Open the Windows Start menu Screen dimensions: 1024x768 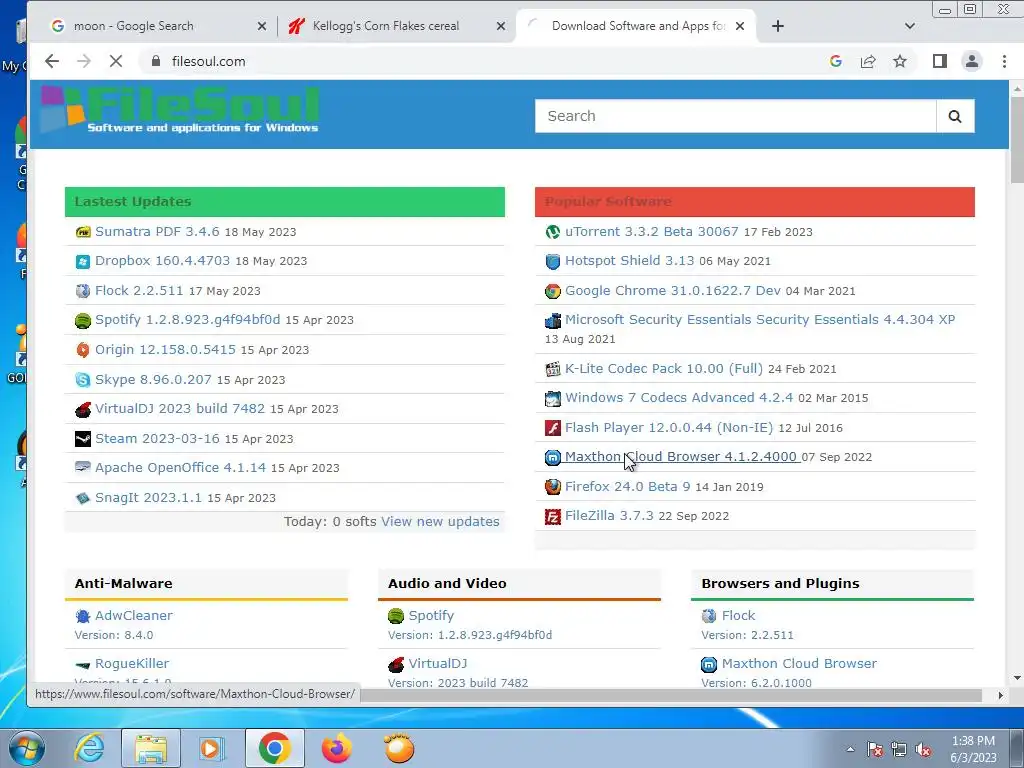pyautogui.click(x=26, y=748)
